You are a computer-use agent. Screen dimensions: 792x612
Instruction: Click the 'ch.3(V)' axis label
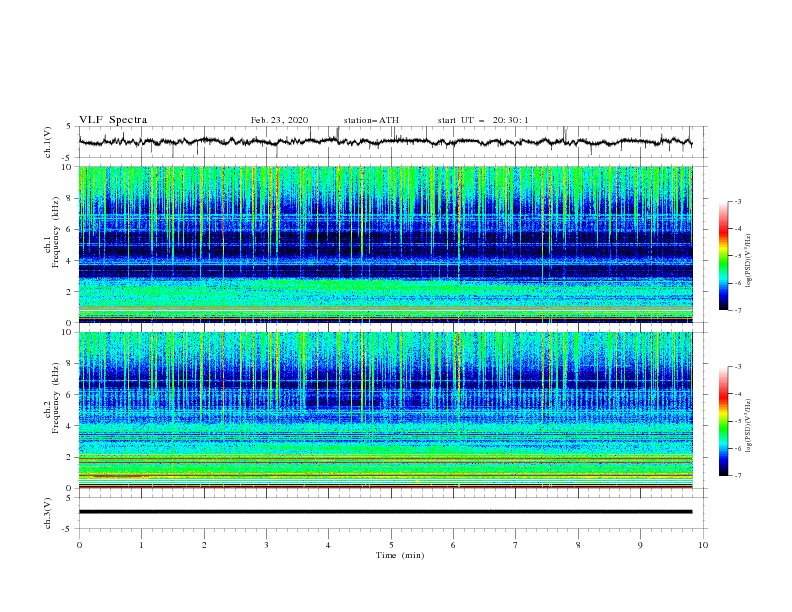pyautogui.click(x=48, y=513)
